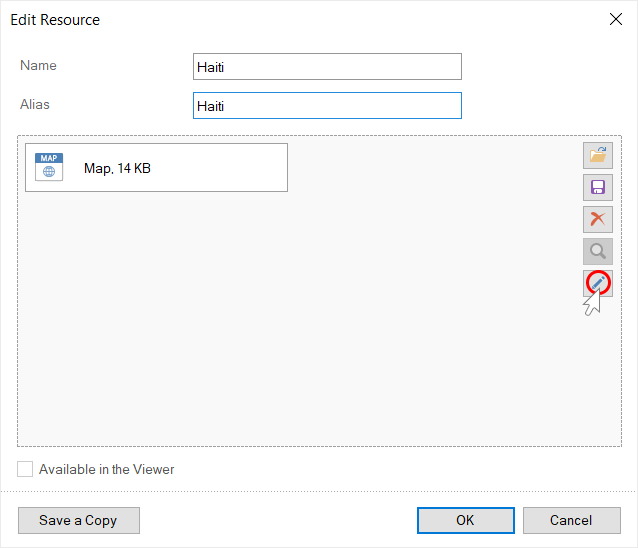Viewport: 638px width, 548px height.
Task: Click inside the Name input field
Action: (x=327, y=67)
